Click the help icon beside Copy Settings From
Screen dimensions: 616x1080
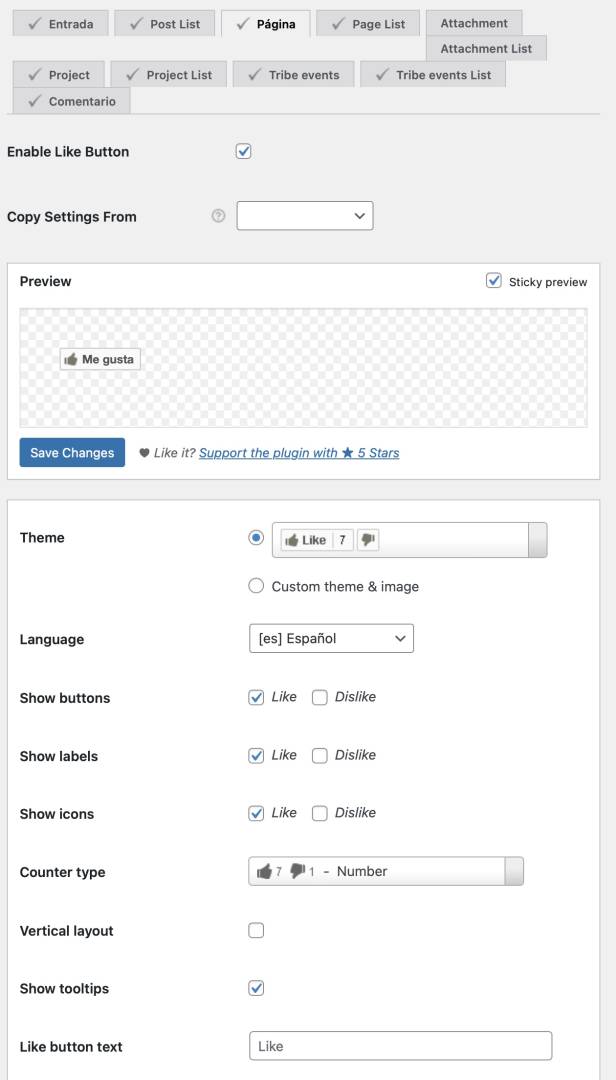click(218, 216)
